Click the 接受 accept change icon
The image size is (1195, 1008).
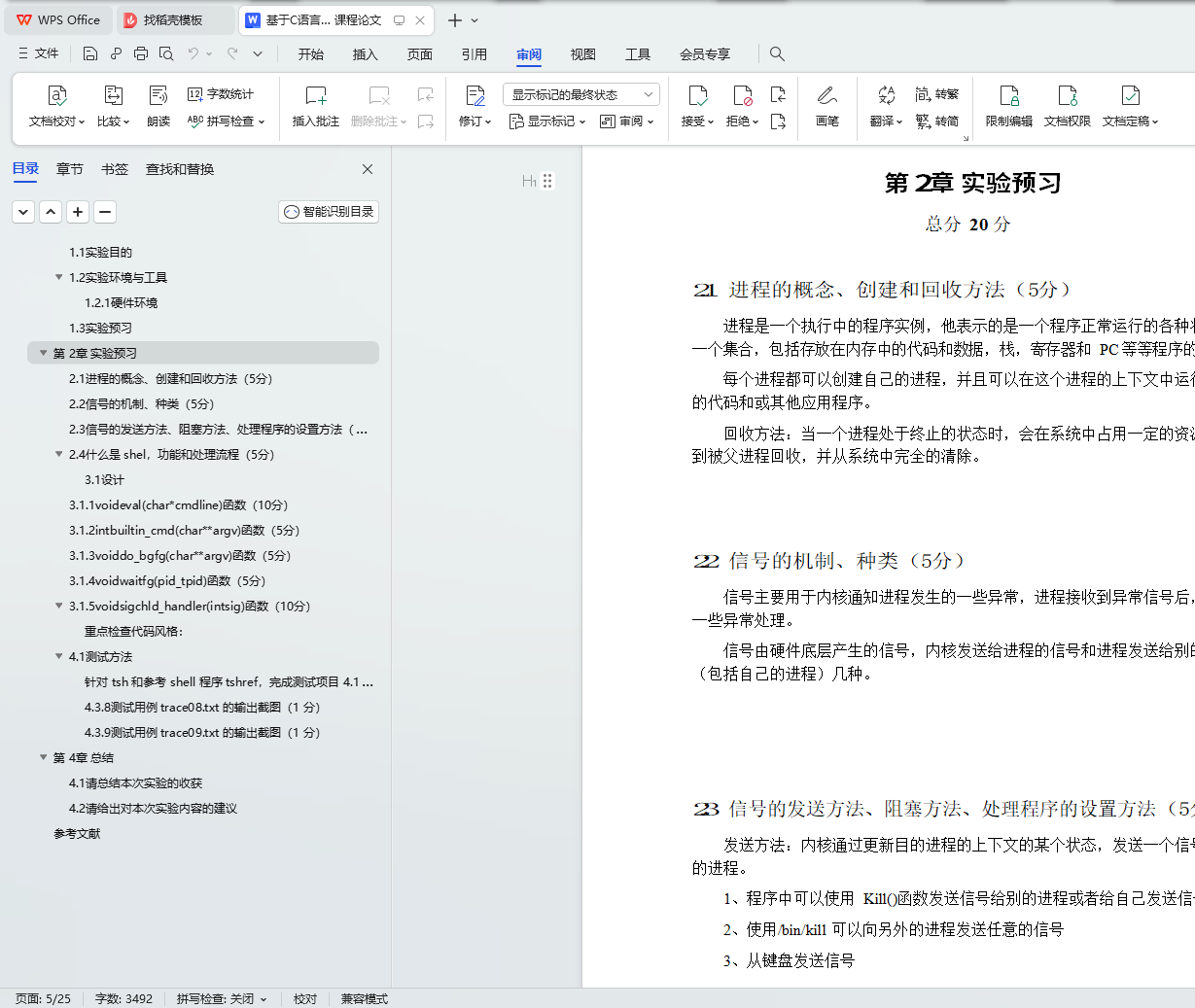[x=698, y=95]
